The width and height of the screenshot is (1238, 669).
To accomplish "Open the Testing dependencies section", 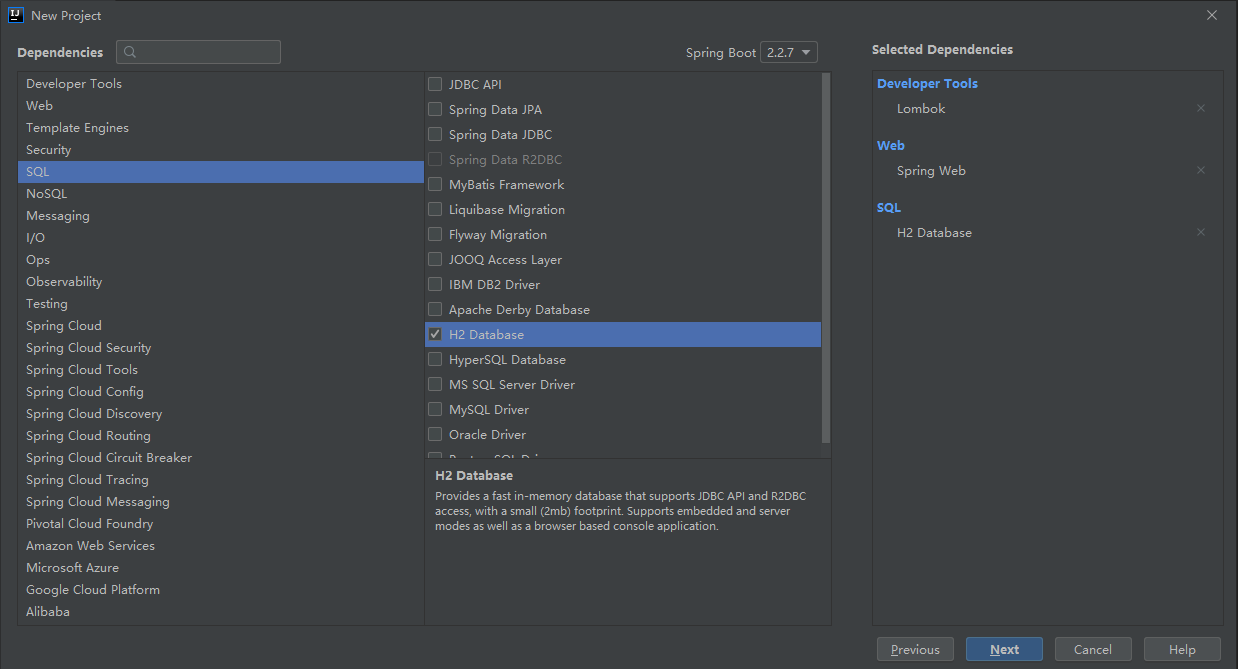I will pos(47,303).
